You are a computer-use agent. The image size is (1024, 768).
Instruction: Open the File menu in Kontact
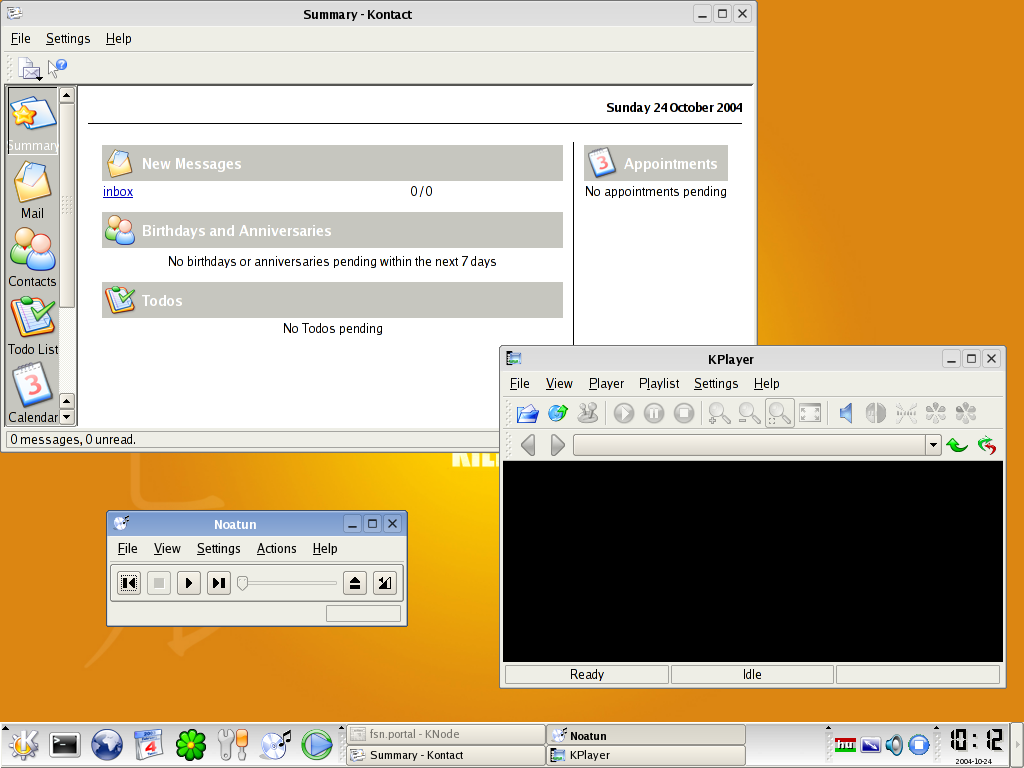click(x=21, y=39)
